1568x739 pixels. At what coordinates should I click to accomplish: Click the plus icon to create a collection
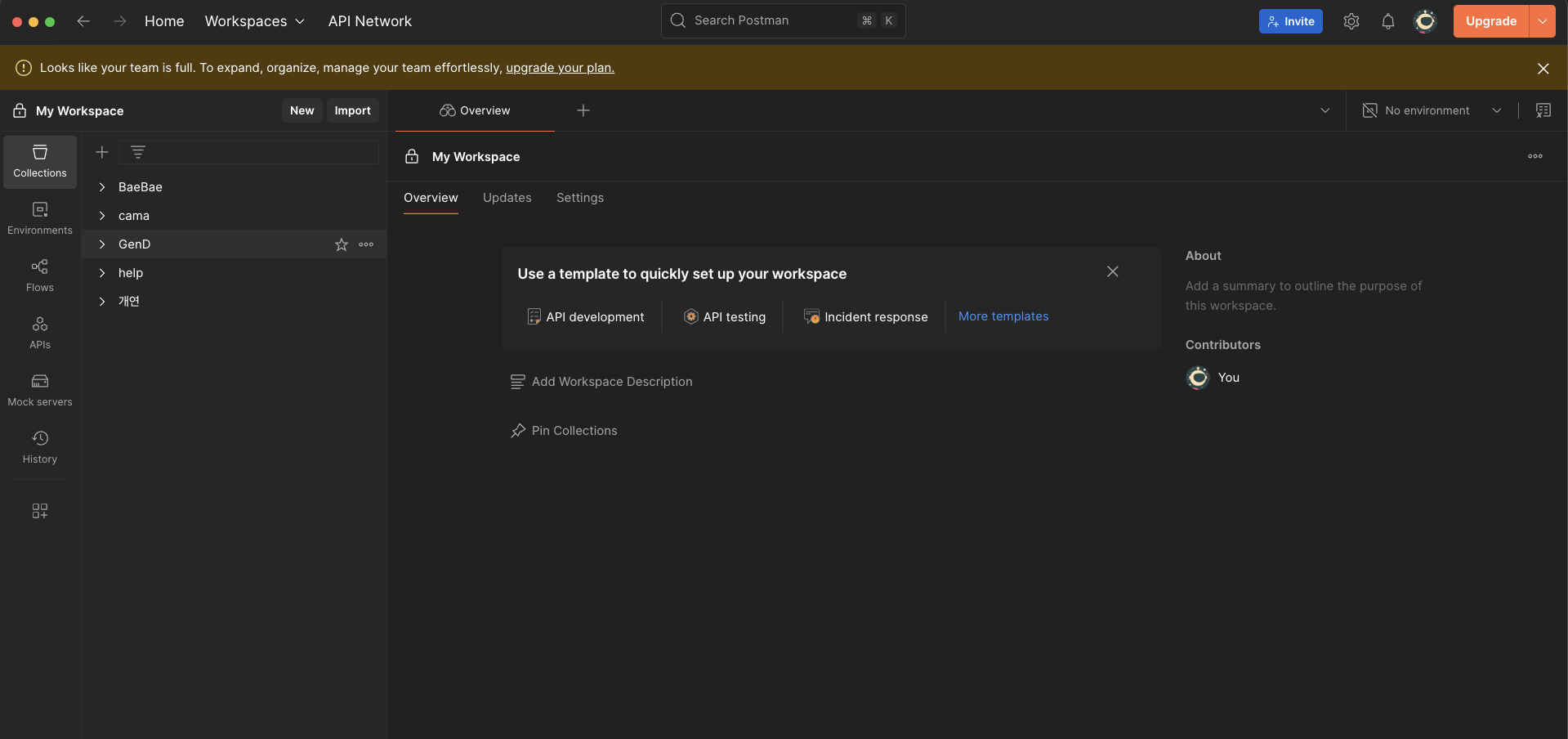pyautogui.click(x=102, y=152)
